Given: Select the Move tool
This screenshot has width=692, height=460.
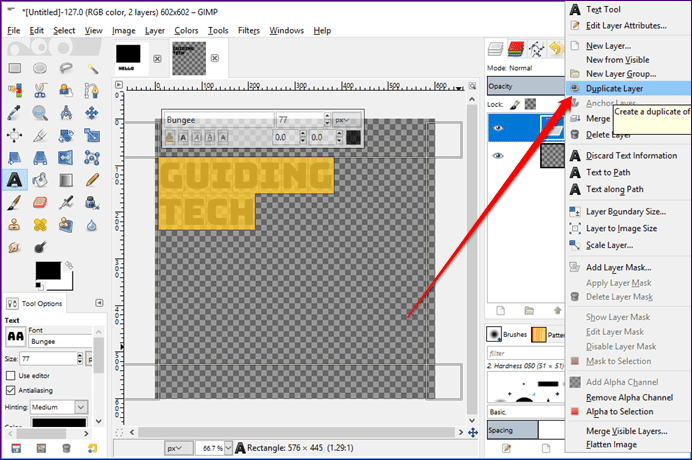Looking at the screenshot, I should (x=92, y=113).
